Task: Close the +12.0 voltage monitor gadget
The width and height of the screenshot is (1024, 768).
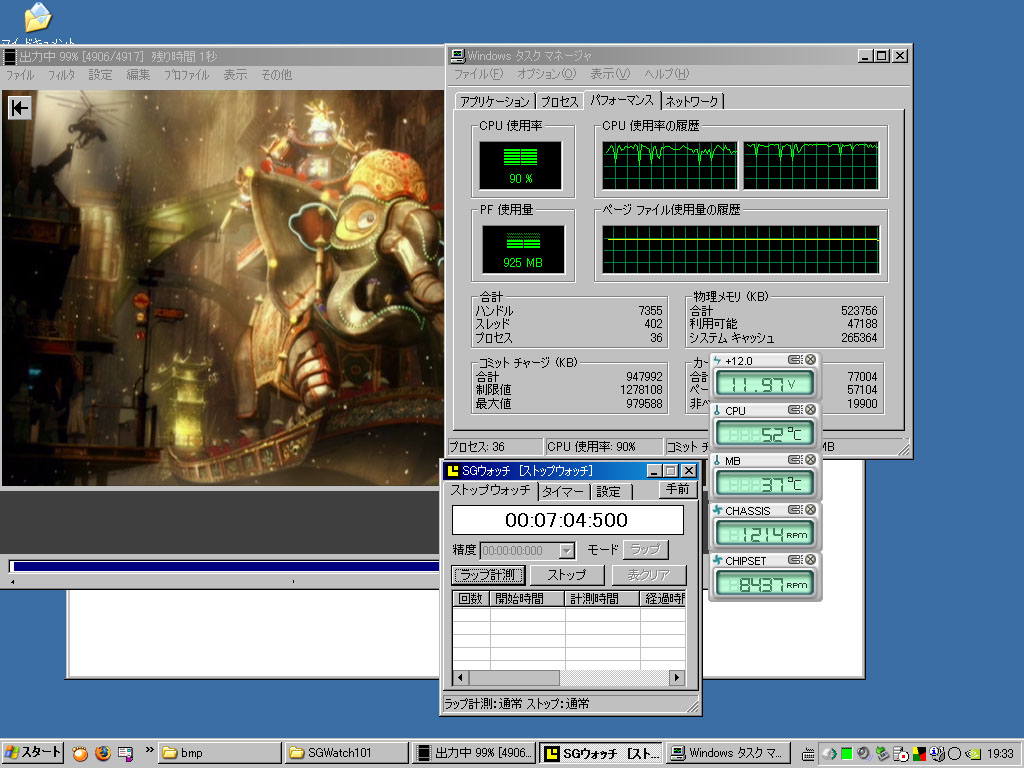Action: tap(810, 360)
